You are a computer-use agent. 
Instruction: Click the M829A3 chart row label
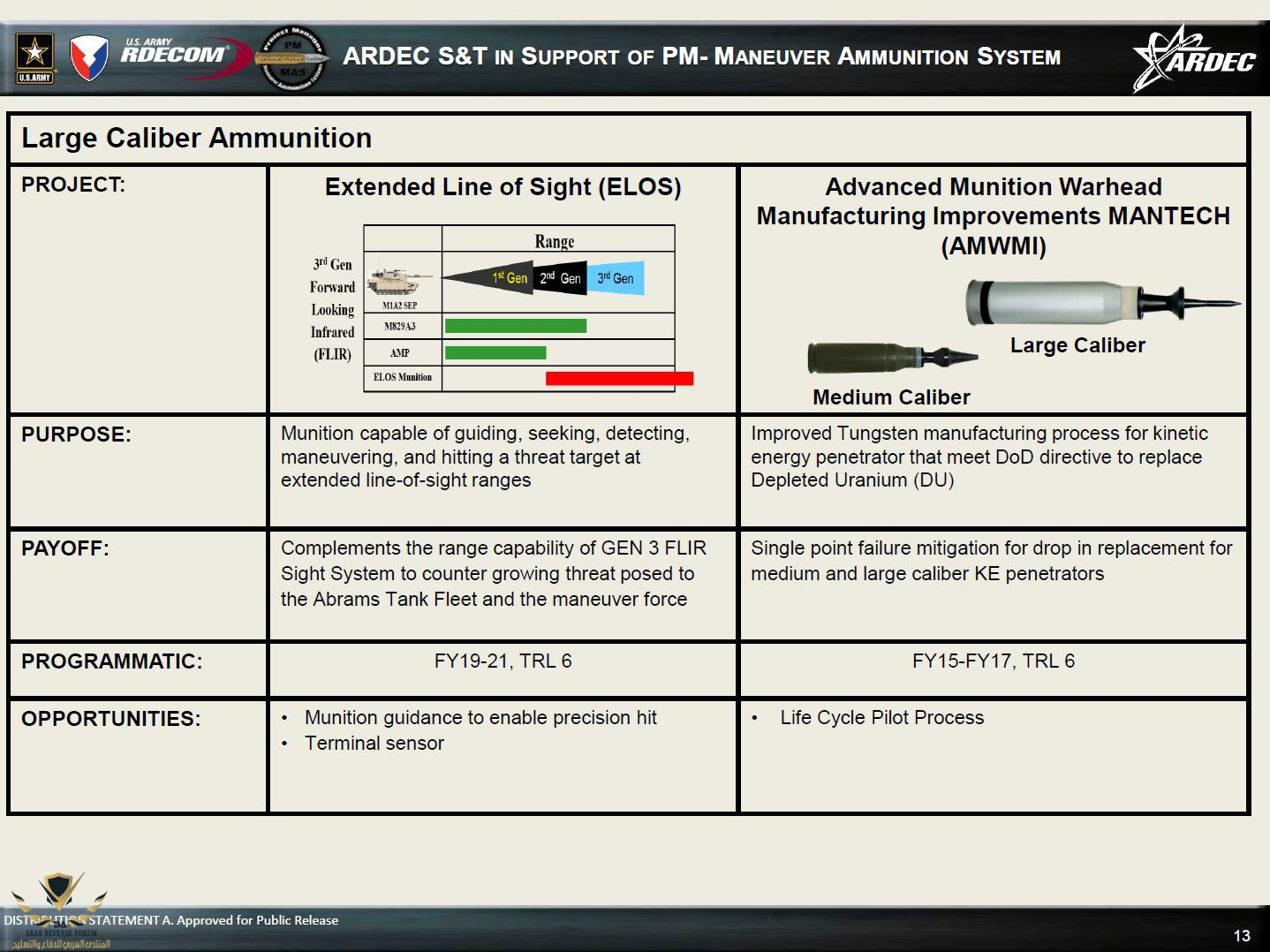[400, 327]
